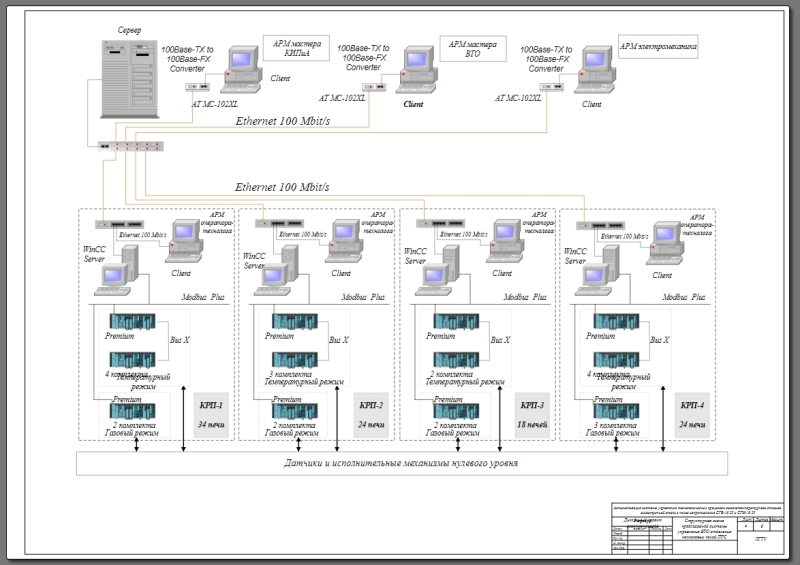
Task: Click the drawing title block stamp
Action: [697, 528]
